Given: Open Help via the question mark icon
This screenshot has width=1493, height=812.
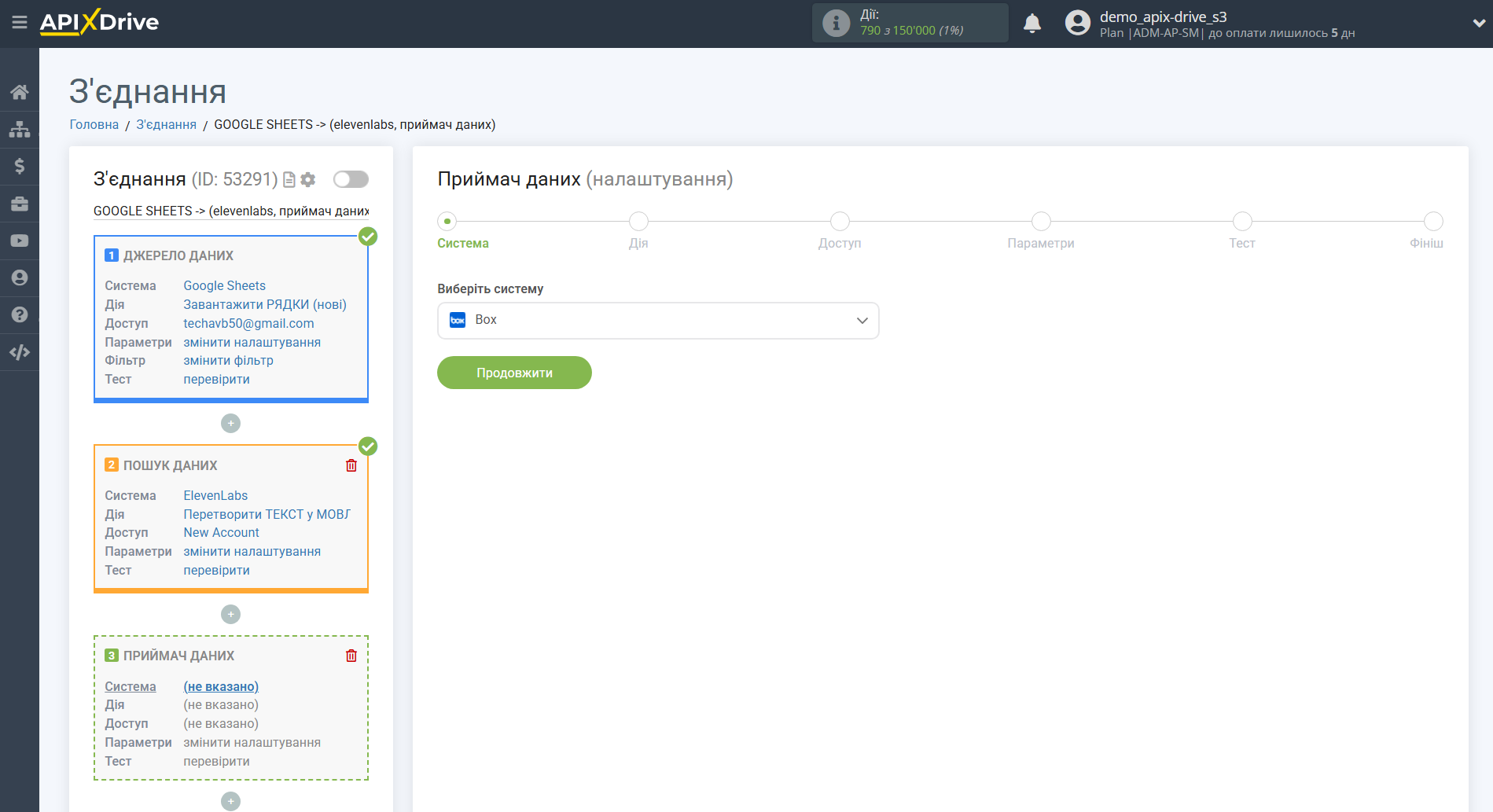Looking at the screenshot, I should [x=20, y=314].
